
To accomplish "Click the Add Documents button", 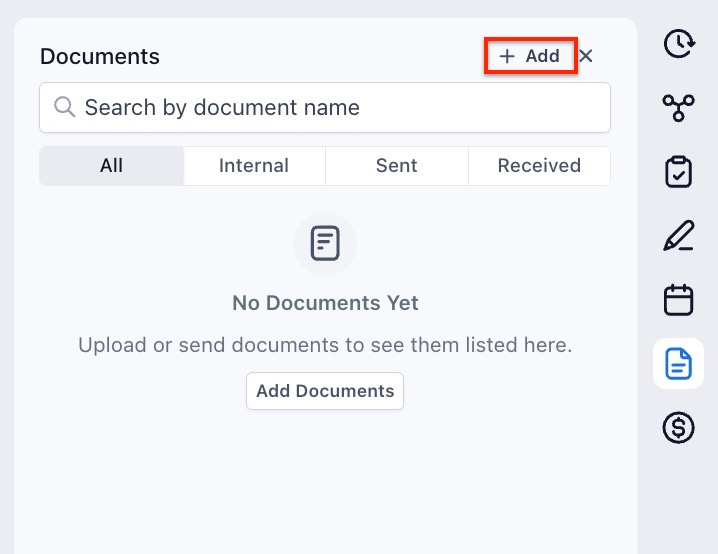I will point(325,391).
